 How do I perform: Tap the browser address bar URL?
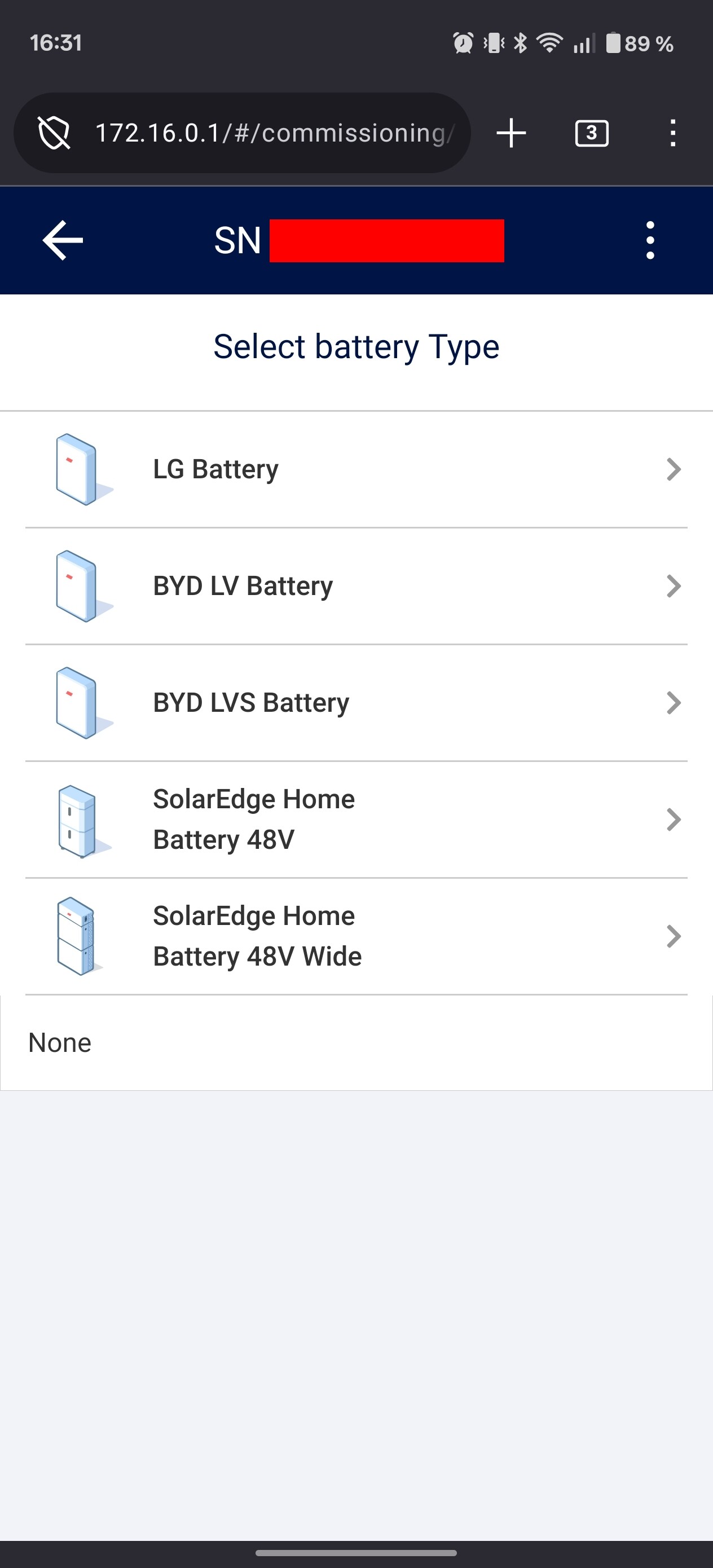tap(274, 133)
